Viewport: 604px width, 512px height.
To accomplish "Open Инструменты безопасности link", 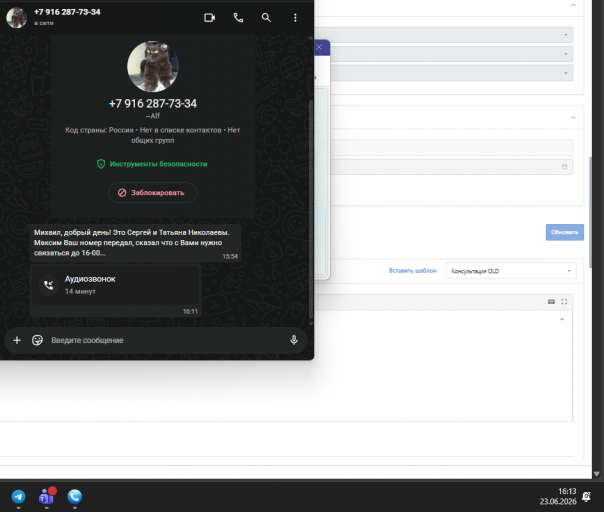I will [x=152, y=164].
